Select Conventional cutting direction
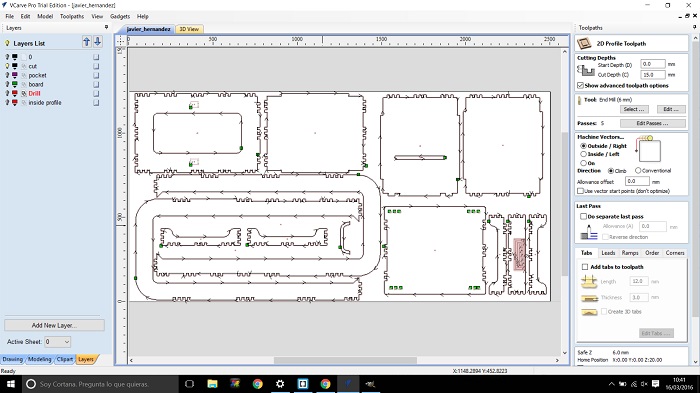700x393 pixels. tap(638, 171)
